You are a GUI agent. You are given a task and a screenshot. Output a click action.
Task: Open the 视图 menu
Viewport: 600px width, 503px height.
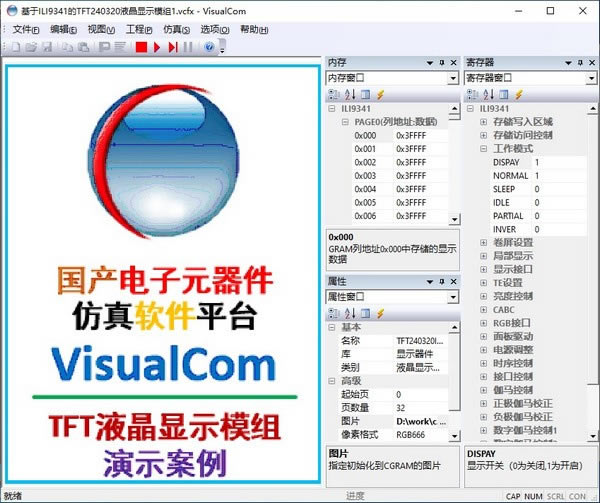click(101, 29)
